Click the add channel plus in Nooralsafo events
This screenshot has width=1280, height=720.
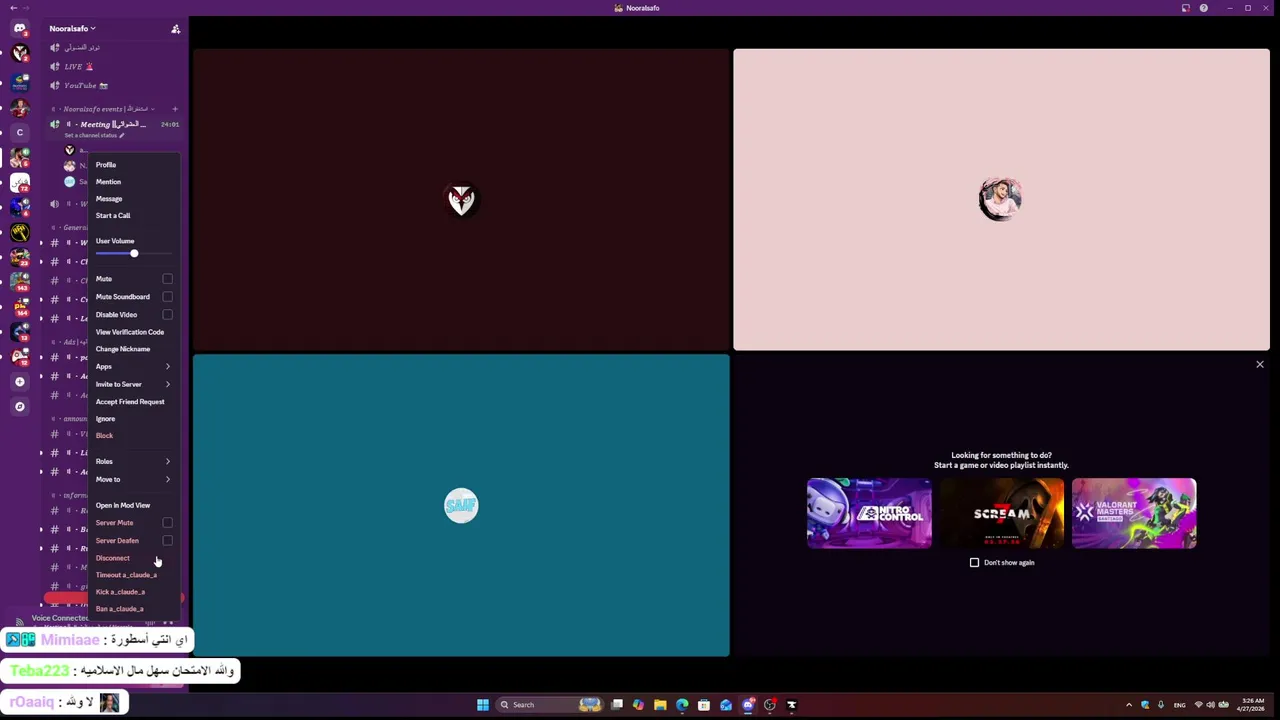point(174,109)
